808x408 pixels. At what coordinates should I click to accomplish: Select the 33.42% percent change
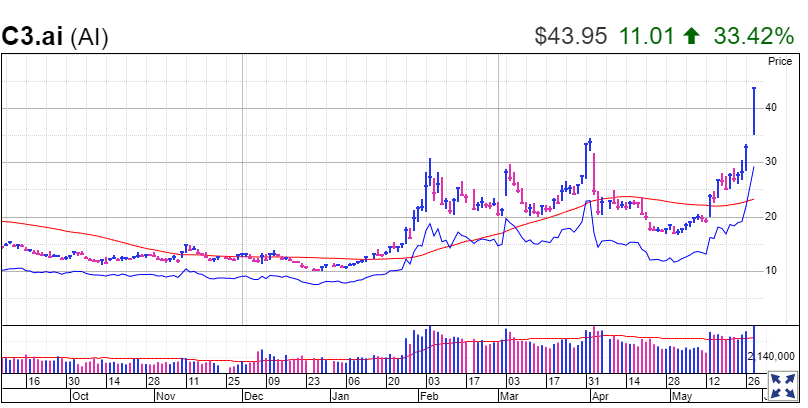(x=753, y=36)
